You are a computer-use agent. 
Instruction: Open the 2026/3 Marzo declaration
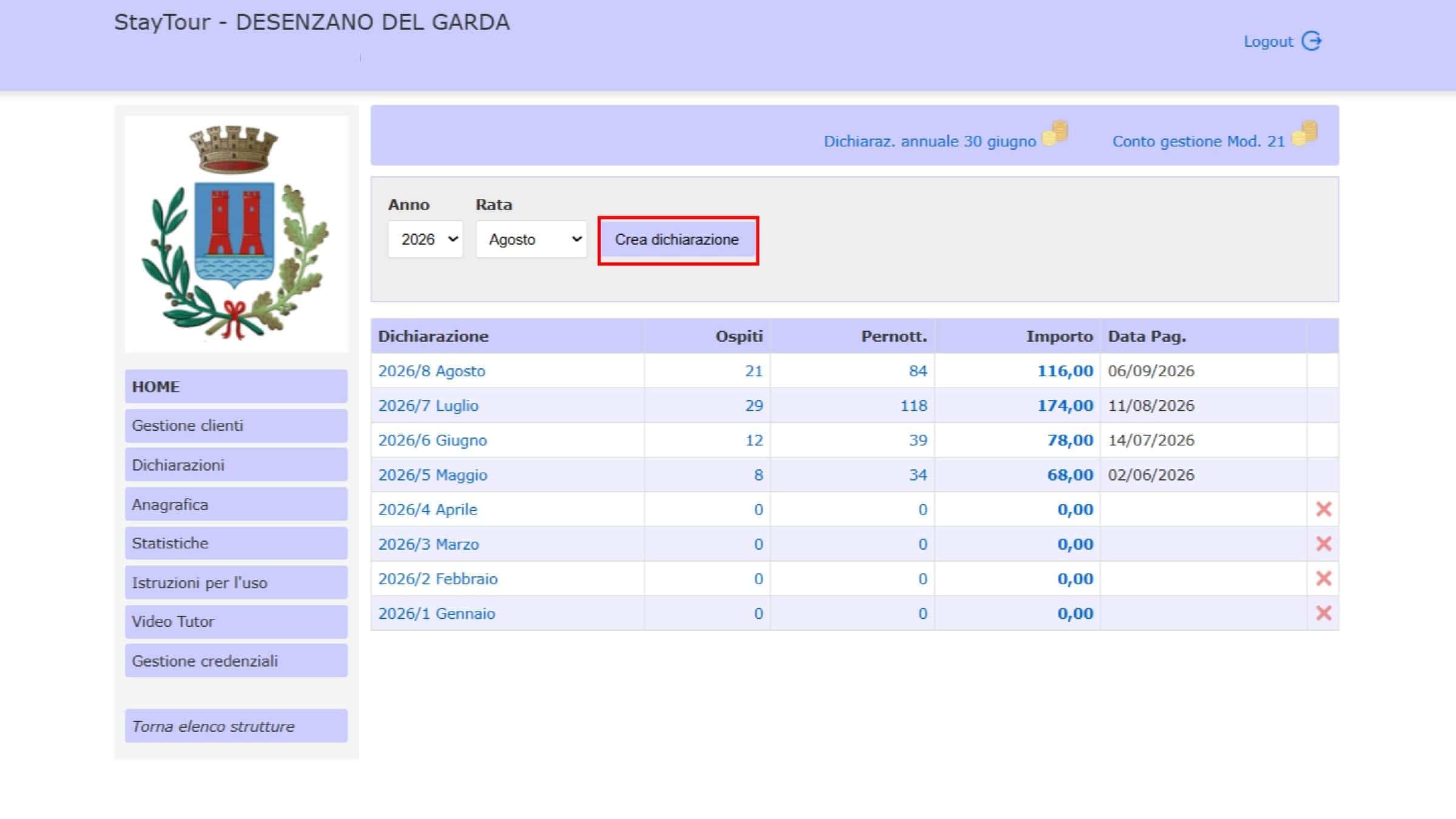click(x=428, y=544)
